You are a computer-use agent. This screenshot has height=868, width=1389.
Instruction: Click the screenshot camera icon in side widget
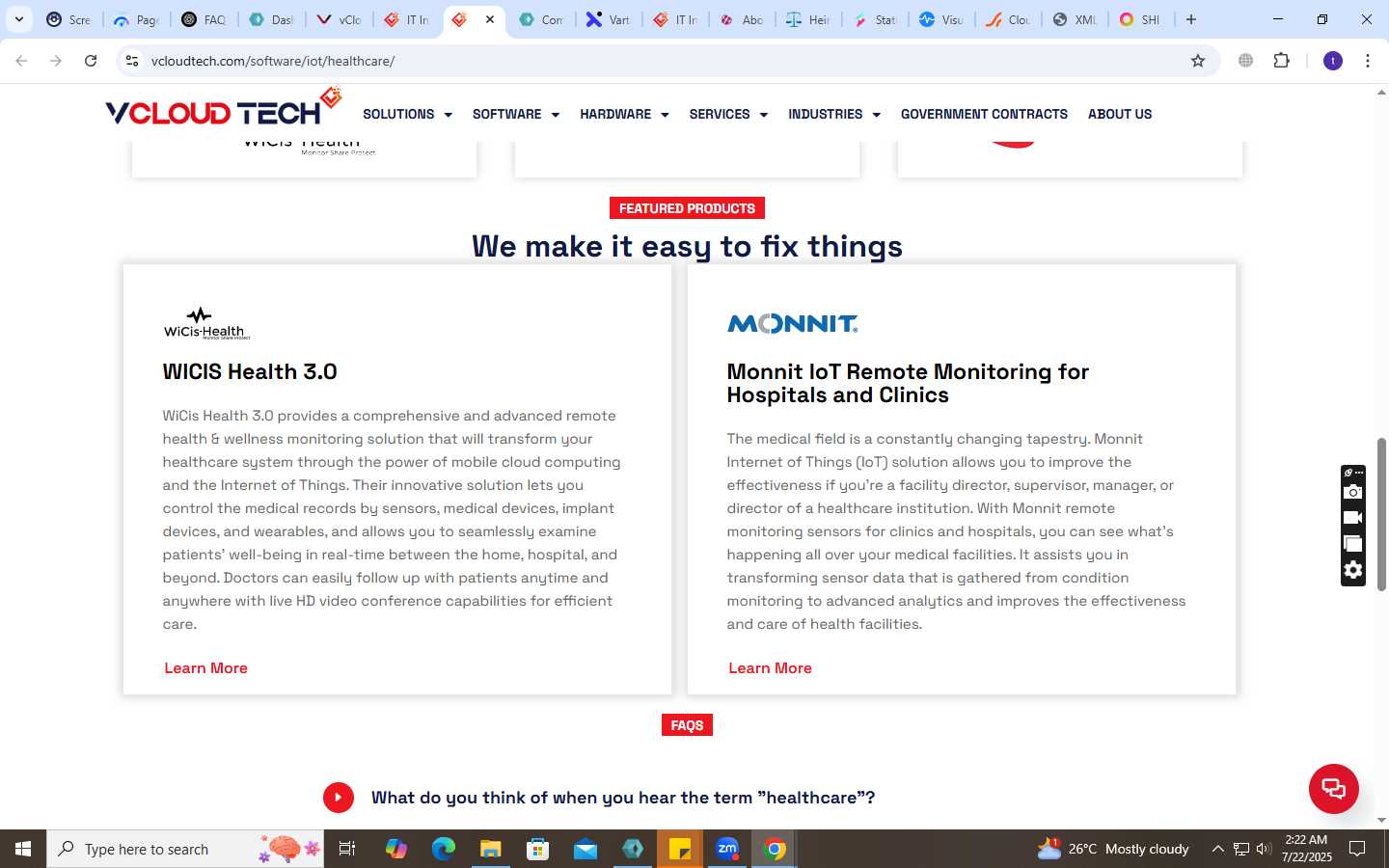click(1353, 492)
